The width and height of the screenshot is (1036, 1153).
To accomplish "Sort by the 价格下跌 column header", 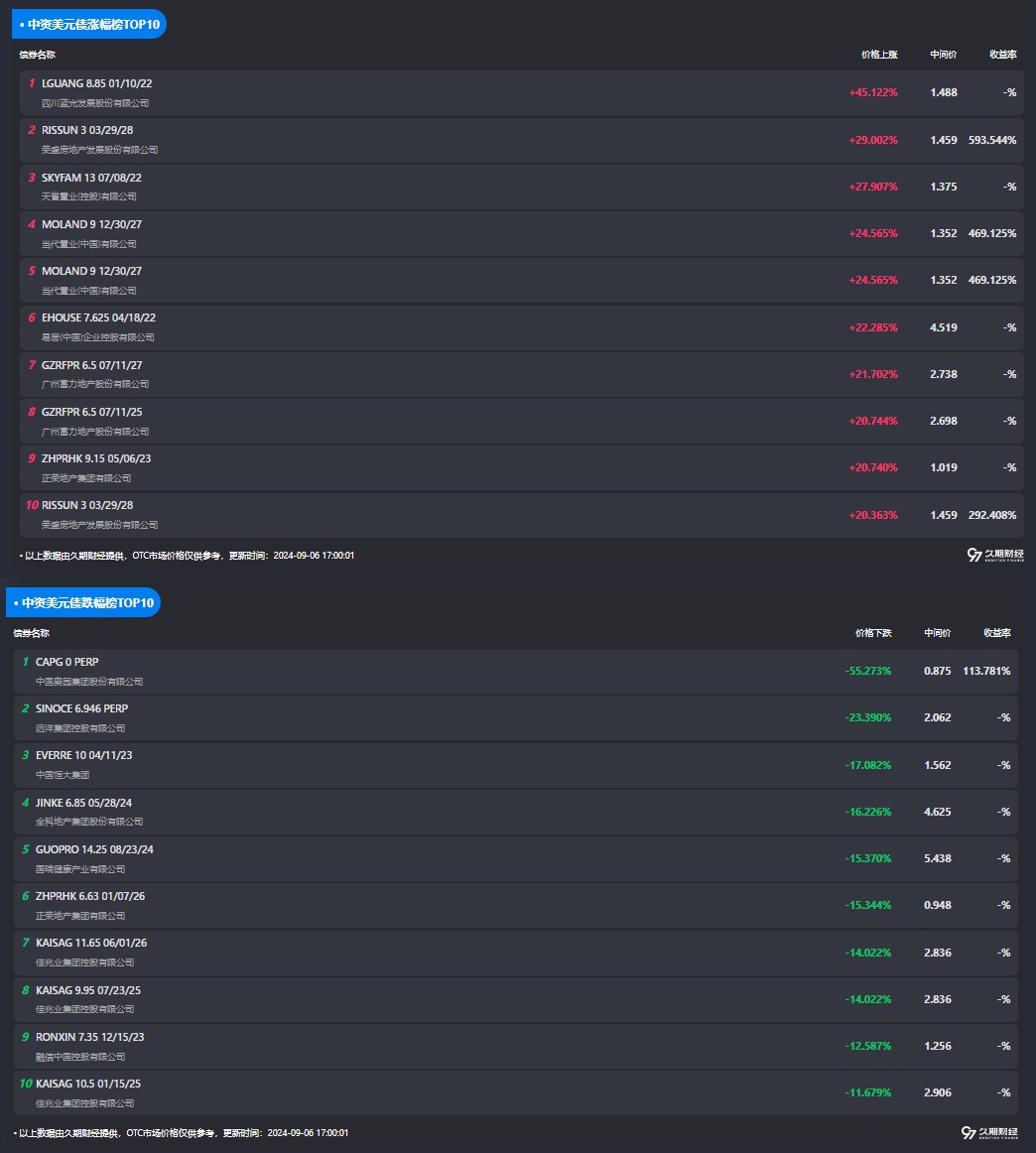I will pyautogui.click(x=873, y=633).
